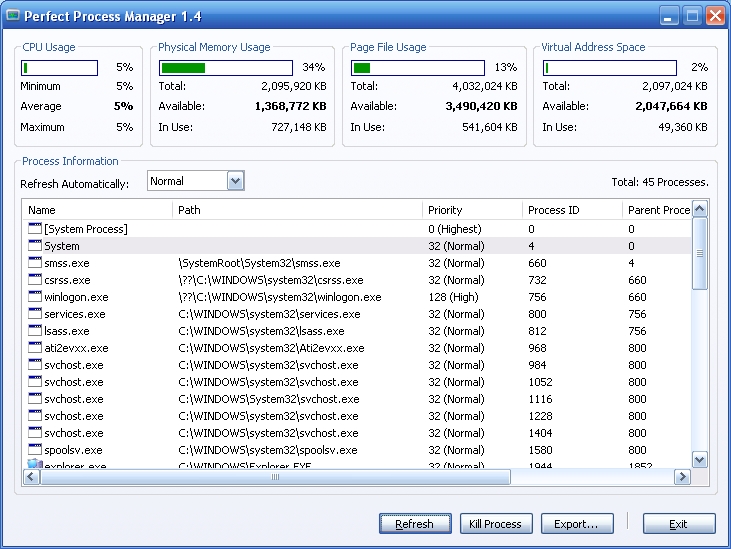Click available memory value 1,368,772 KB
The image size is (731, 549).
tap(290, 106)
